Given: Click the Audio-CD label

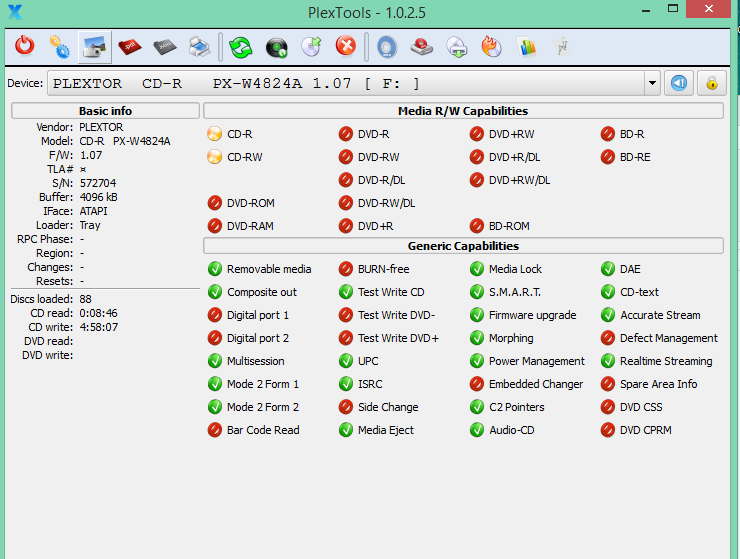Looking at the screenshot, I should 512,430.
